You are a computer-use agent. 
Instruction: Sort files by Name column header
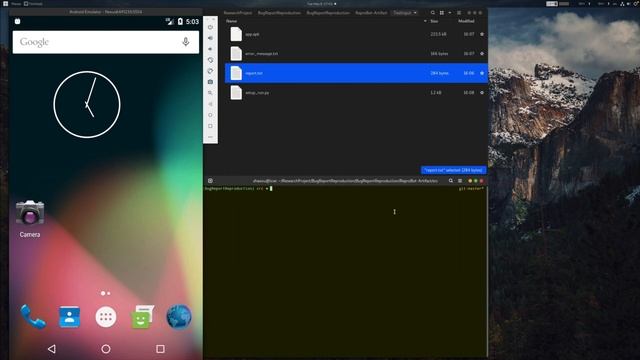pos(231,21)
